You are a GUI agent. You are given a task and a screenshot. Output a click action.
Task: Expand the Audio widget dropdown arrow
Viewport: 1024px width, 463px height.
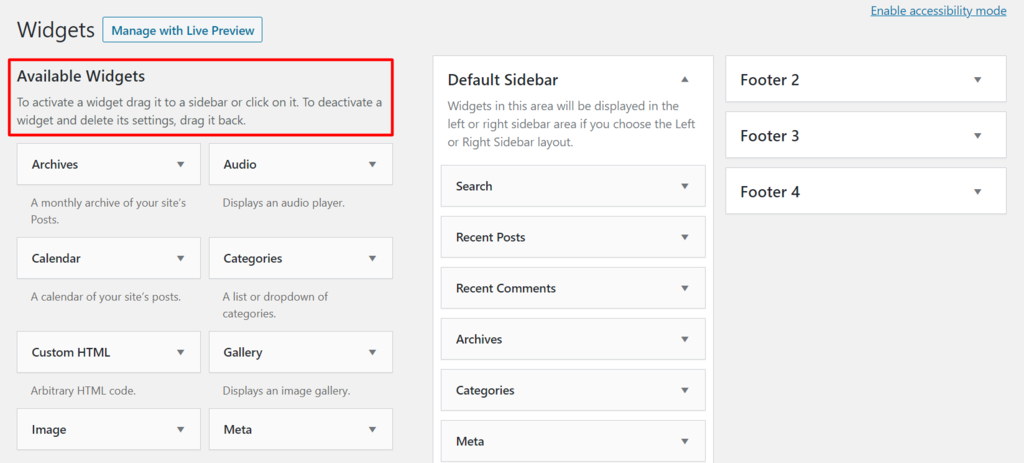tap(372, 164)
